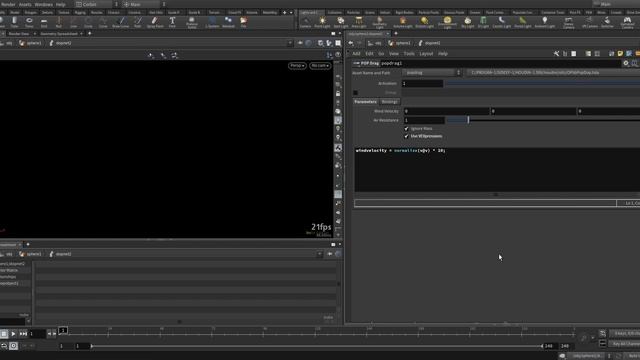Click the Ambient Light shelf tool
This screenshot has height=360, width=640.
pyautogui.click(x=544, y=22)
